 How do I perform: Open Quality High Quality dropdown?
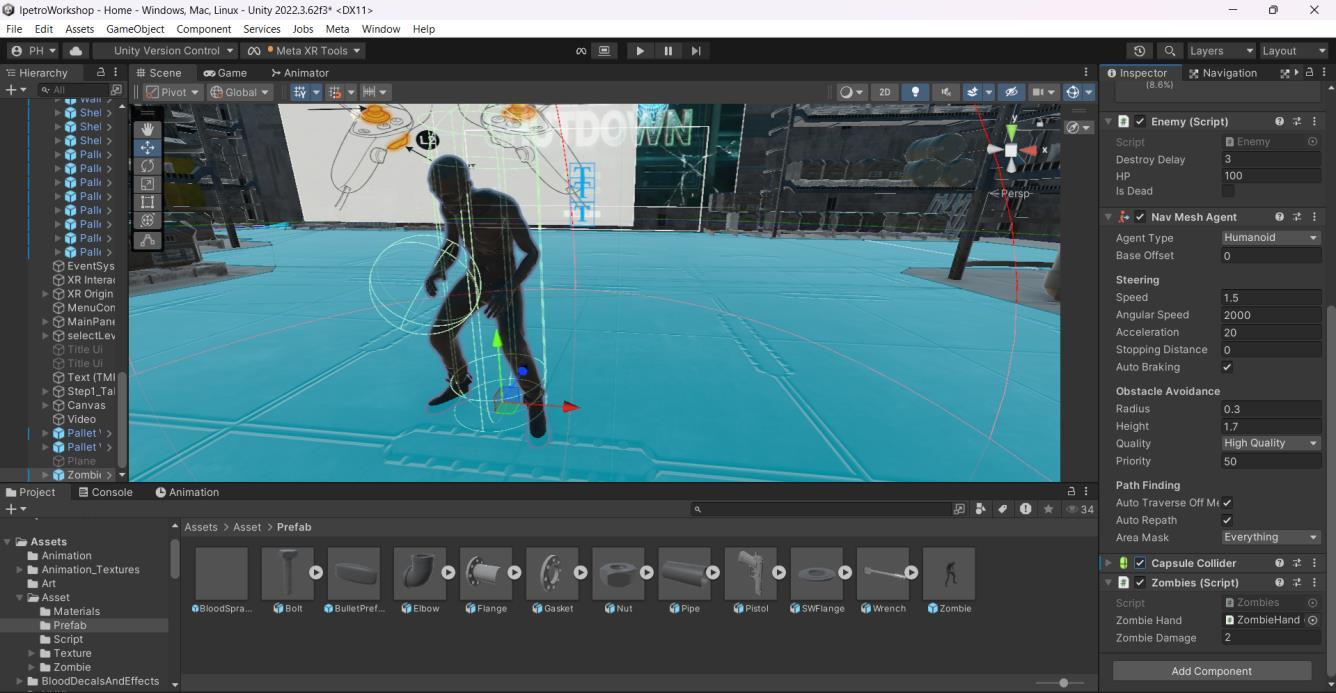pyautogui.click(x=1271, y=443)
